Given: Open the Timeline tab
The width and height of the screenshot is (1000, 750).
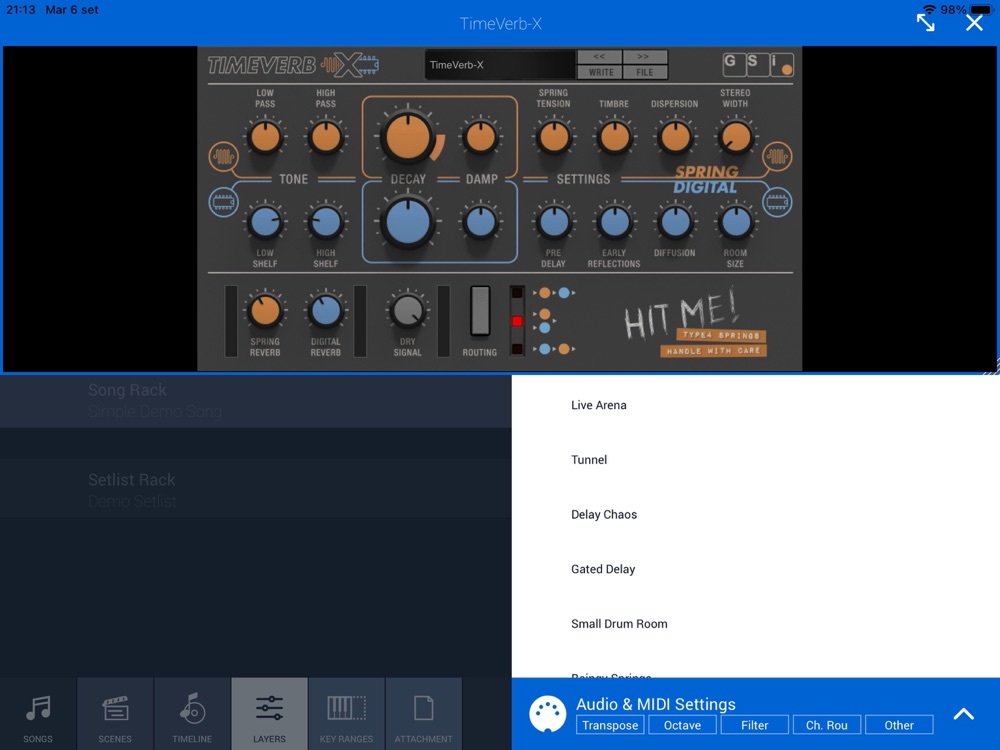Looking at the screenshot, I should (192, 714).
